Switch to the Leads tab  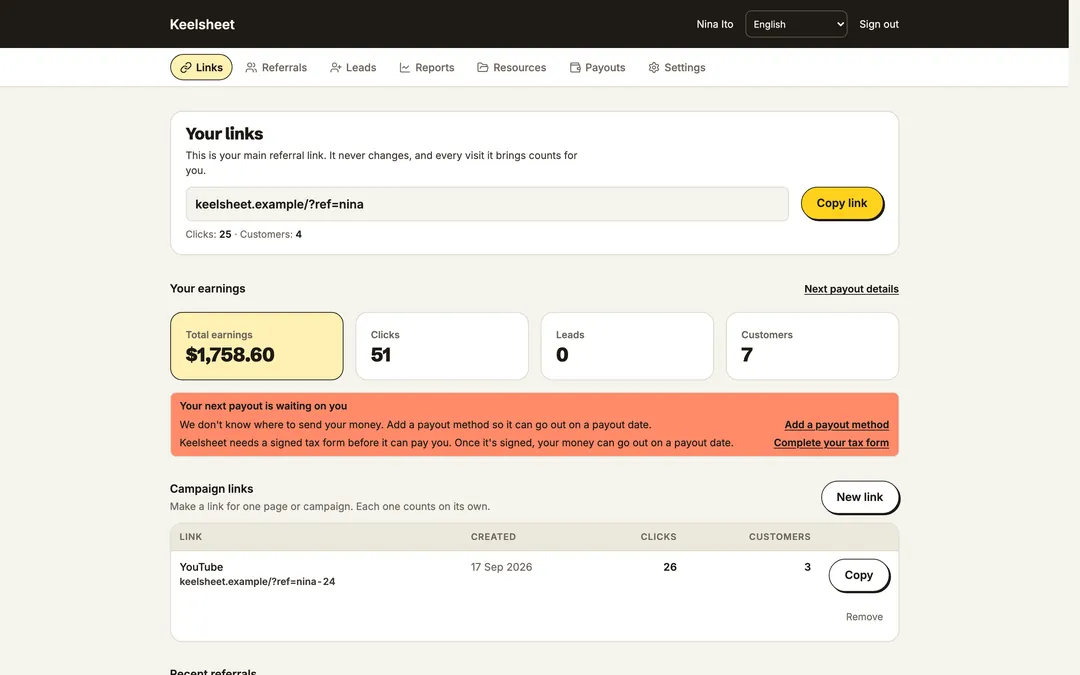tap(353, 68)
